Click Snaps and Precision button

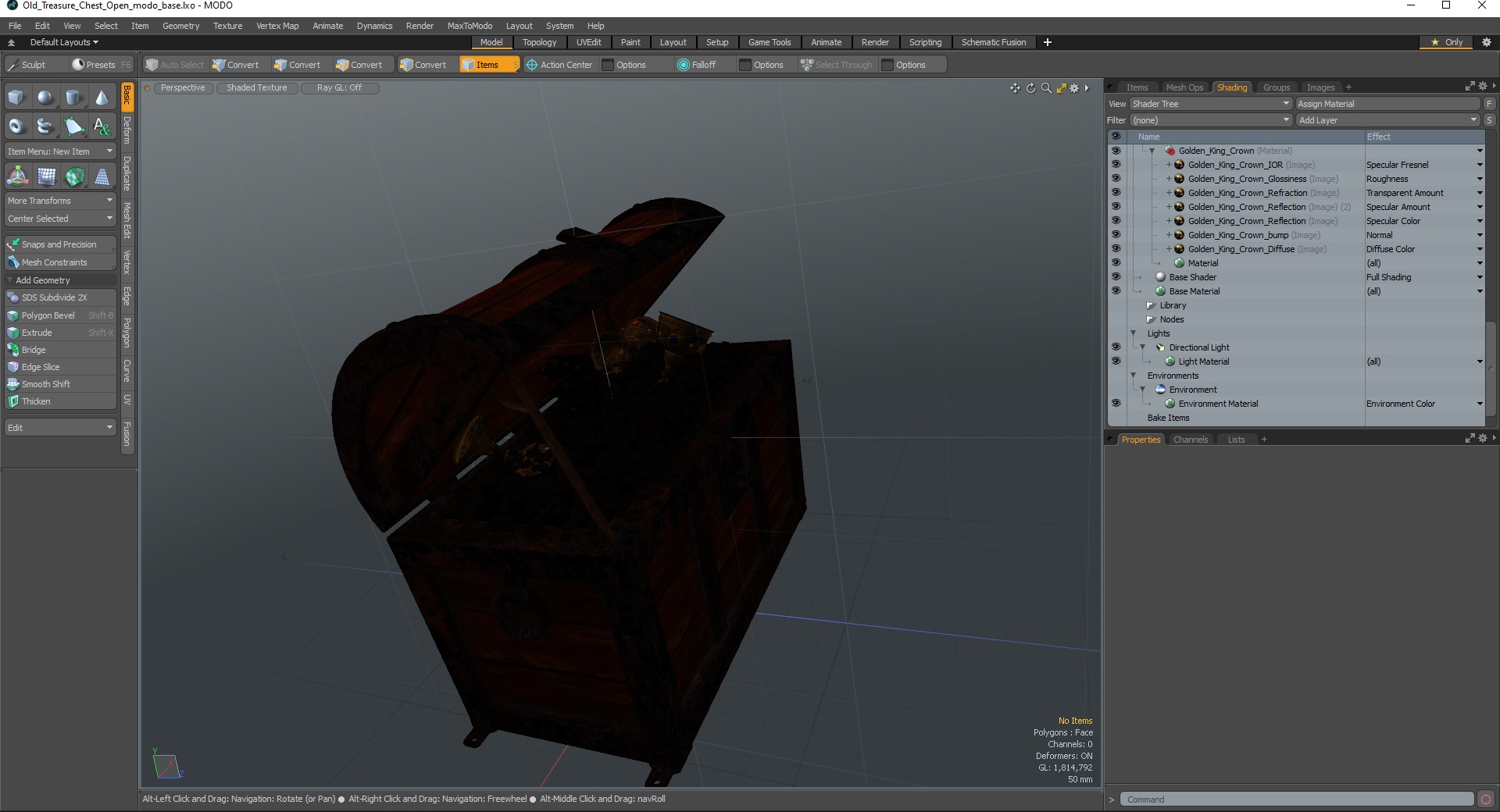tap(60, 244)
